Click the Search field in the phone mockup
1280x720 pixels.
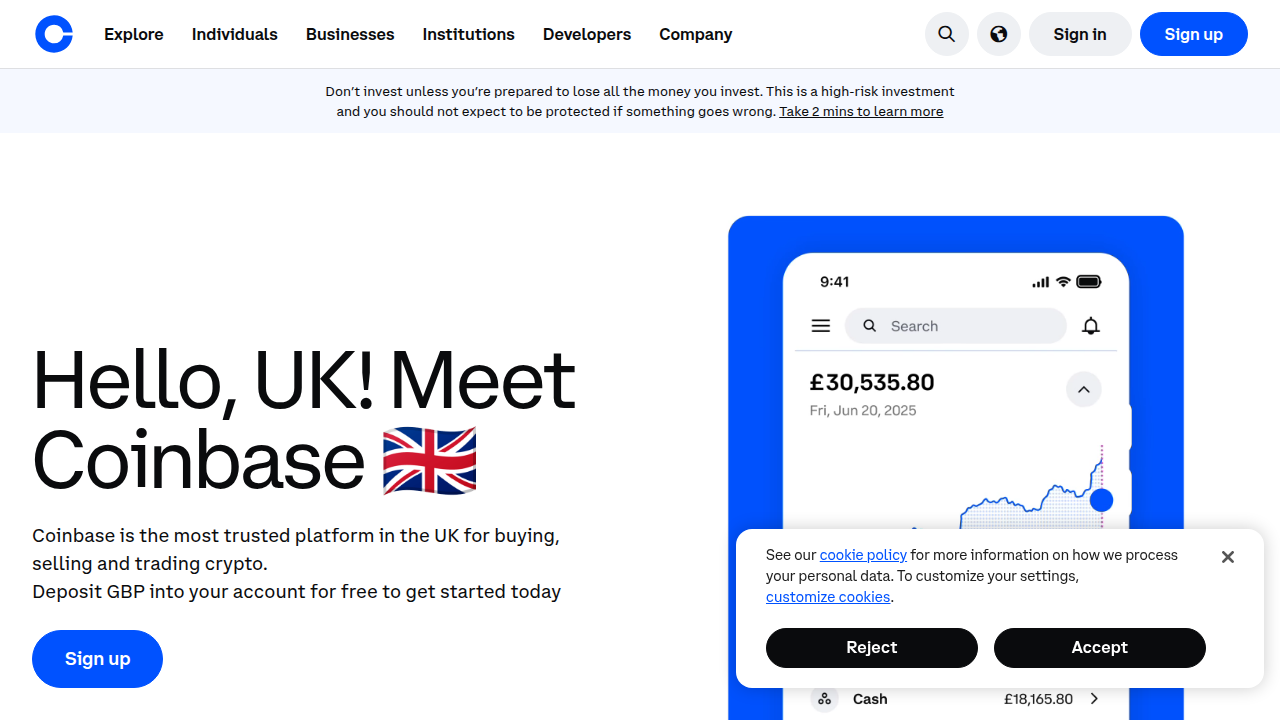coord(955,325)
